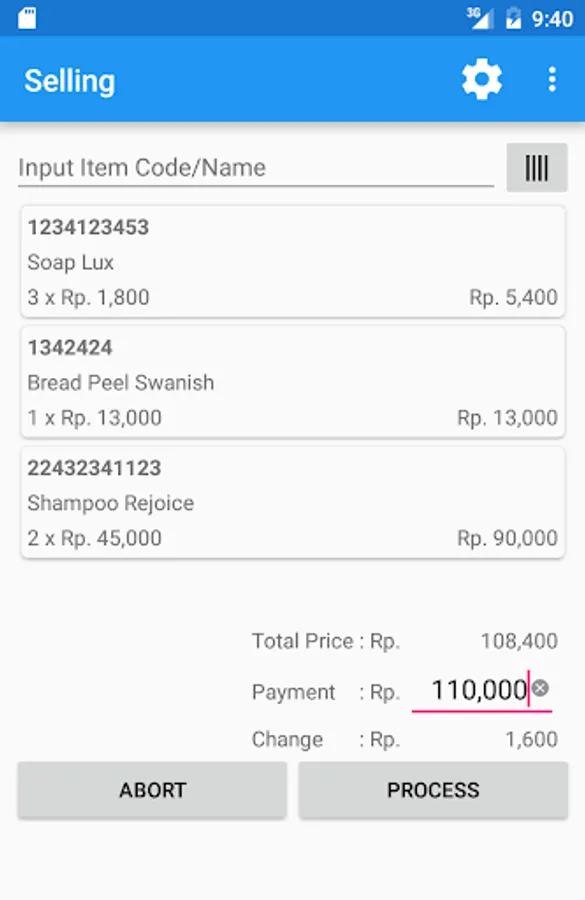Viewport: 585px width, 900px height.
Task: Select the Bread Peel Swanish item card
Action: coord(292,382)
